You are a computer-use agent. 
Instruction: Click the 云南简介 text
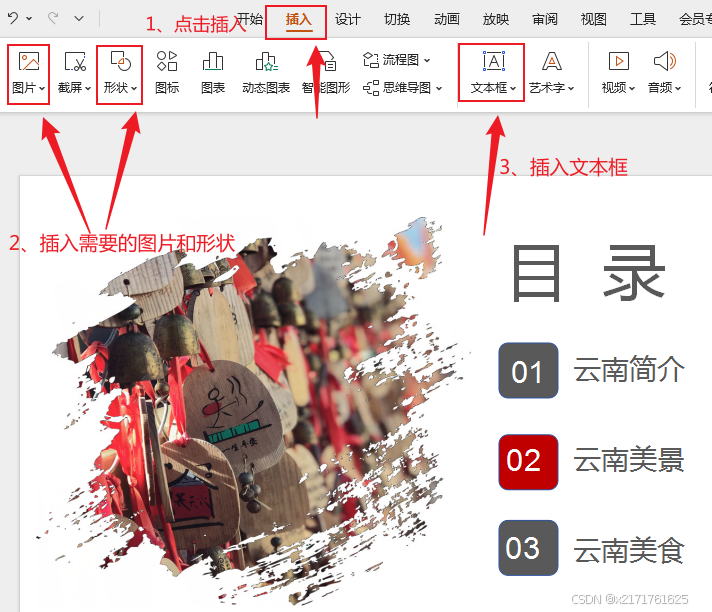pyautogui.click(x=629, y=369)
